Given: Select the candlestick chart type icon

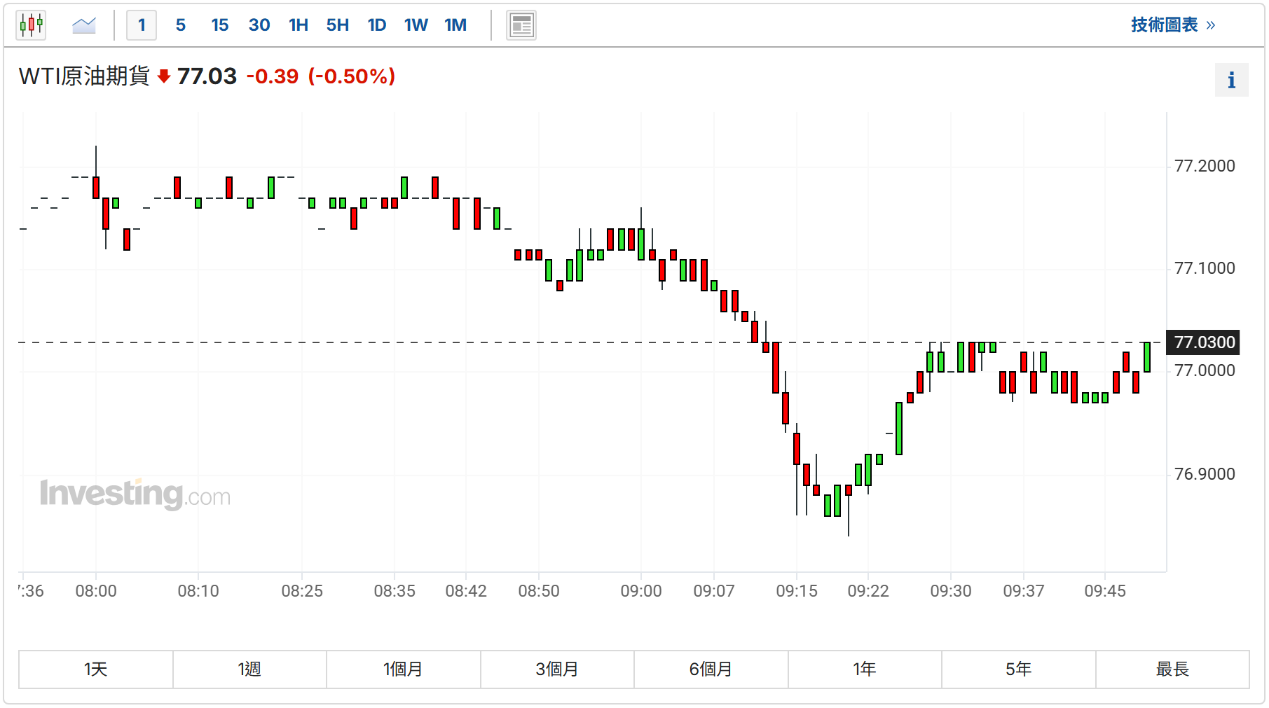Looking at the screenshot, I should 31,24.
